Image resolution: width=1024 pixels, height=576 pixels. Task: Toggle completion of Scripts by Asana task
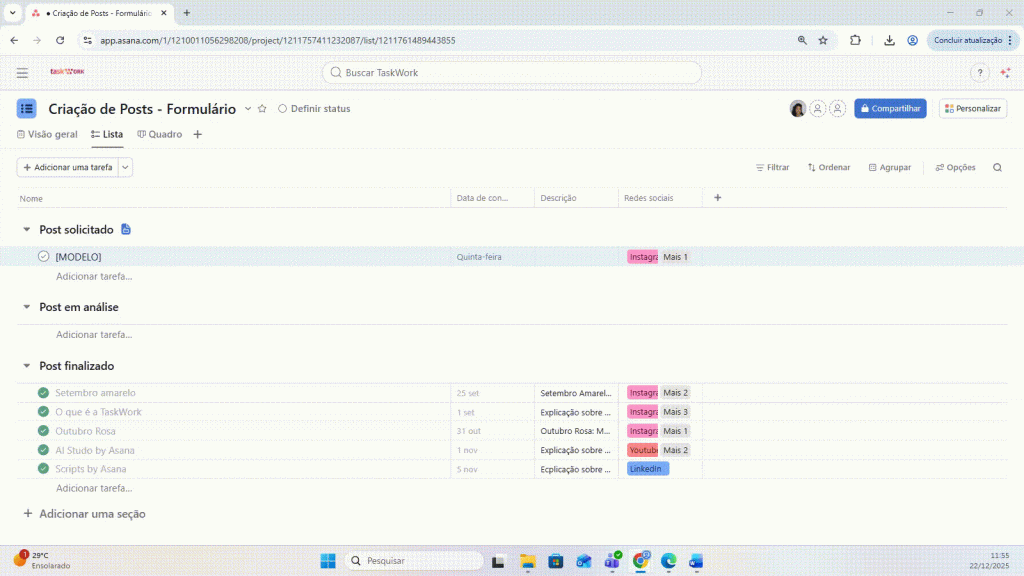[43, 469]
